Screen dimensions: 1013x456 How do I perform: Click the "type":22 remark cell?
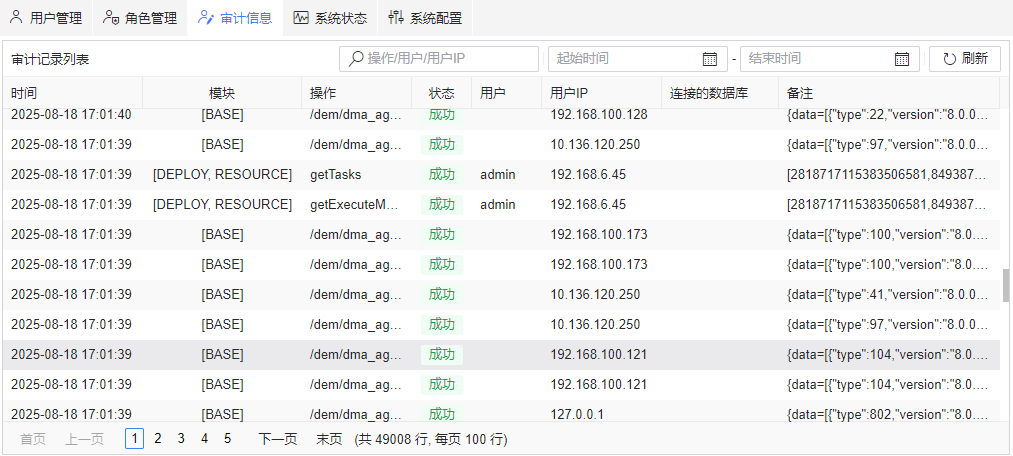[888, 114]
